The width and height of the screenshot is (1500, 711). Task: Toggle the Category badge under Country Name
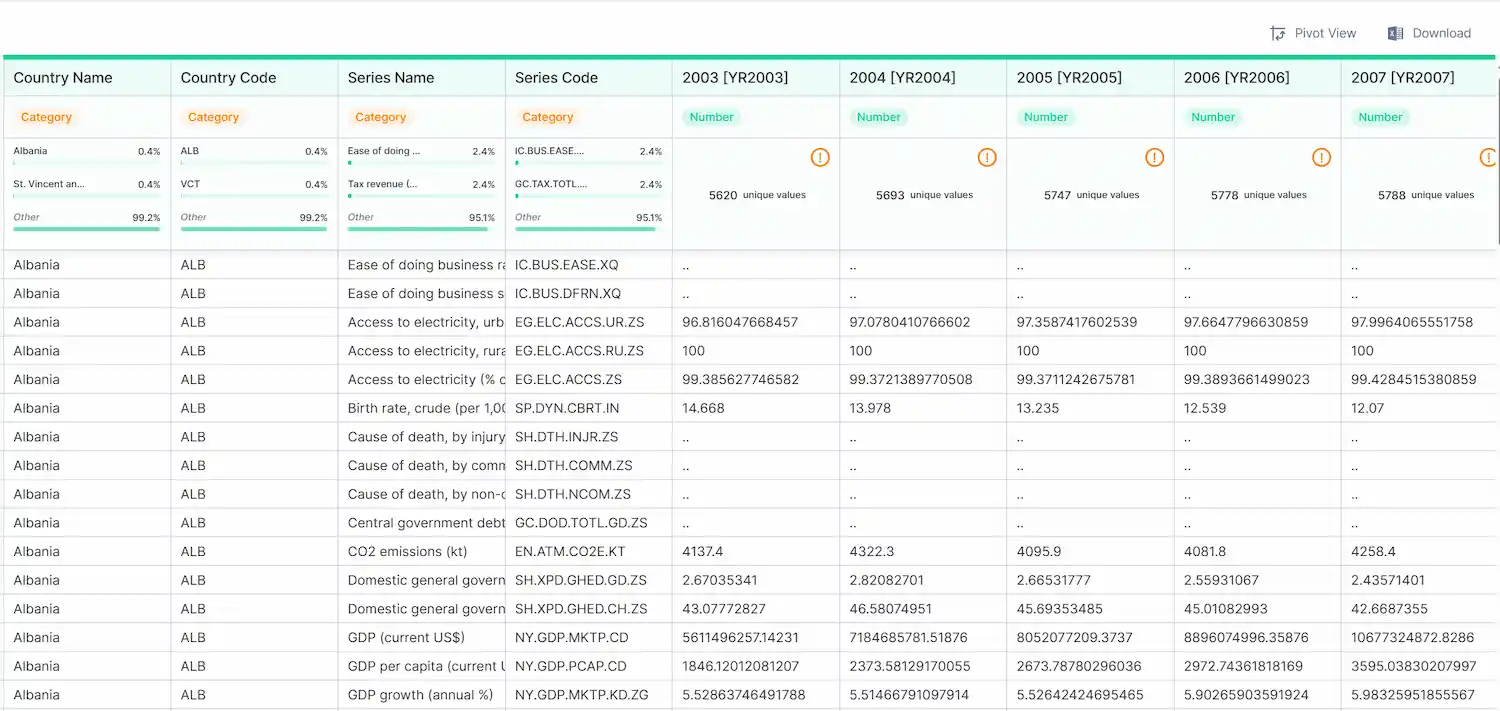pos(46,117)
